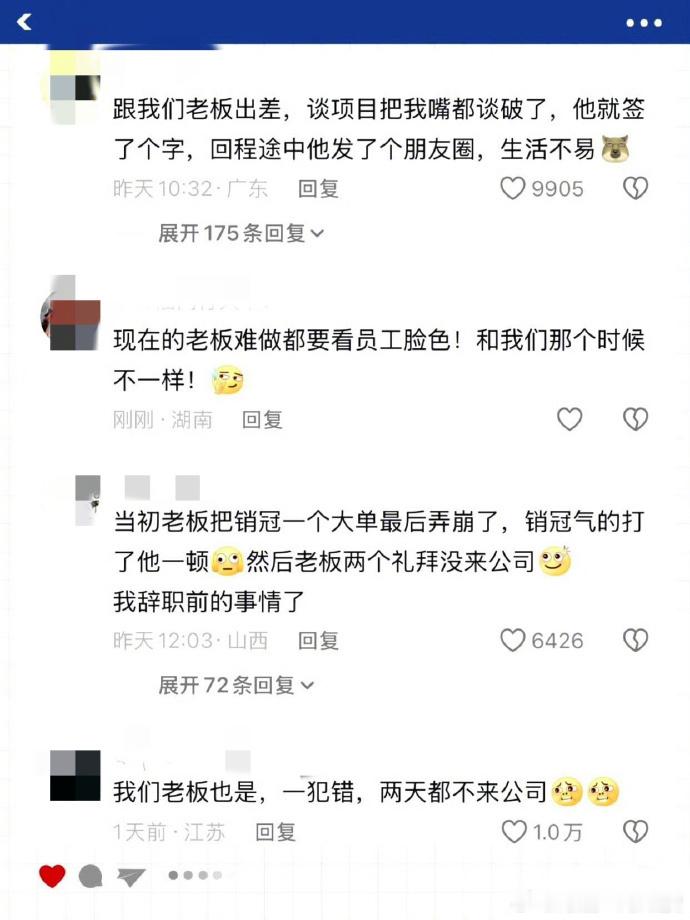Open avatar of the first commenter

[75, 88]
